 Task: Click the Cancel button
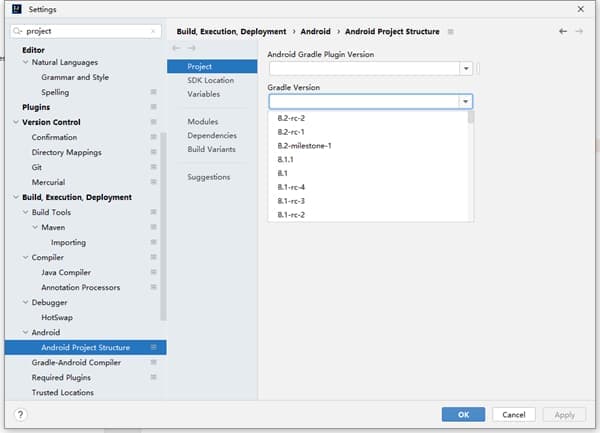click(x=513, y=414)
